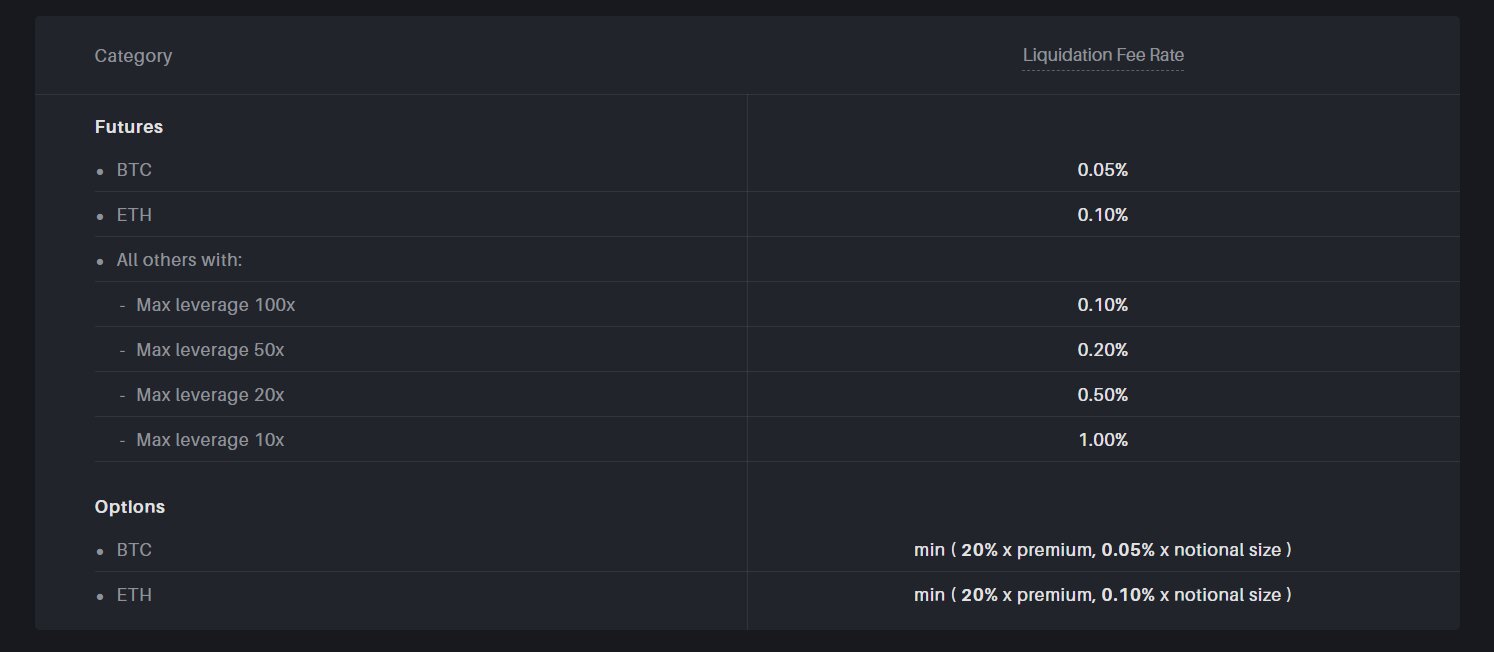The width and height of the screenshot is (1494, 652).
Task: Click the BTC options fee formula
Action: click(1103, 550)
